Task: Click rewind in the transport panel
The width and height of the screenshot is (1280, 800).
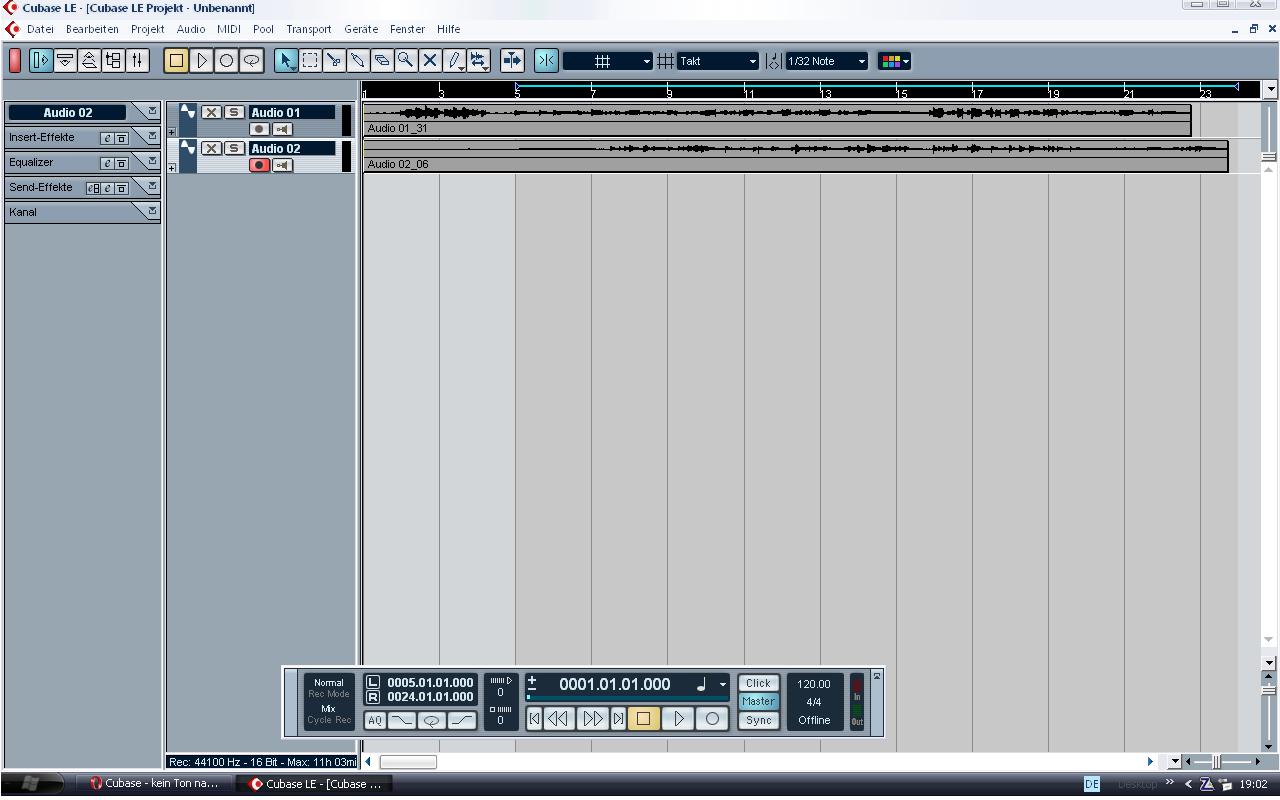Action: (558, 718)
